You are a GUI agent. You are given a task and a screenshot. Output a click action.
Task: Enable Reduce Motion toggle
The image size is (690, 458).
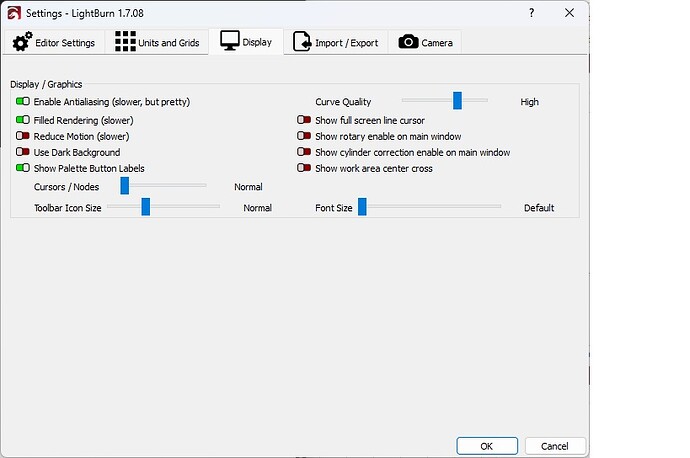pyautogui.click(x=23, y=136)
